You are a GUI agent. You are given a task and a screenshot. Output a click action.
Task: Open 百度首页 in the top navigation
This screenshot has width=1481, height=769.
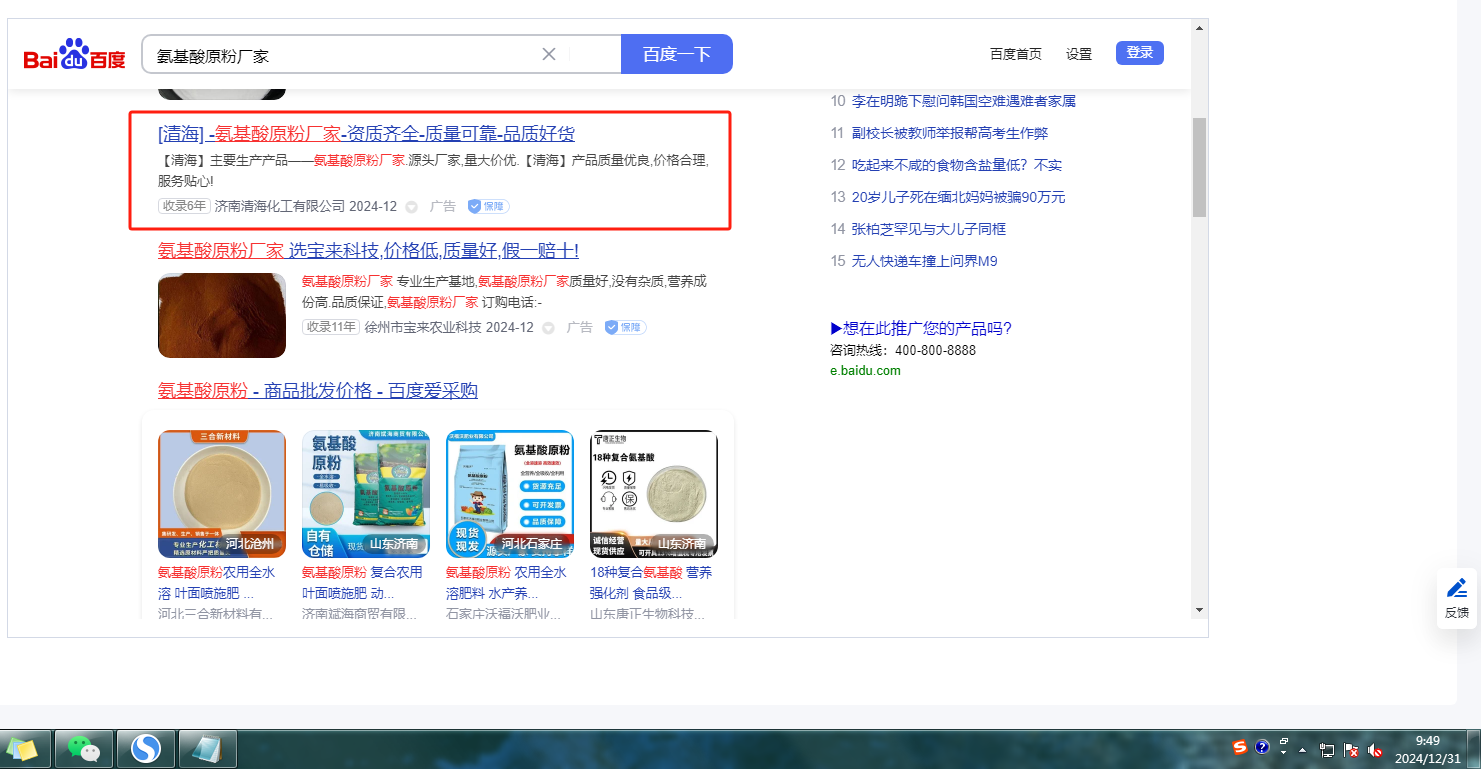click(1015, 54)
